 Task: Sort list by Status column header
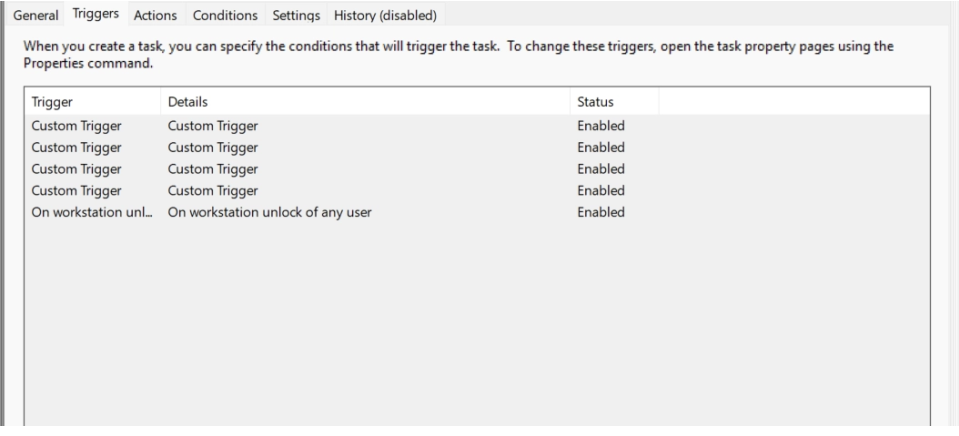(612, 102)
